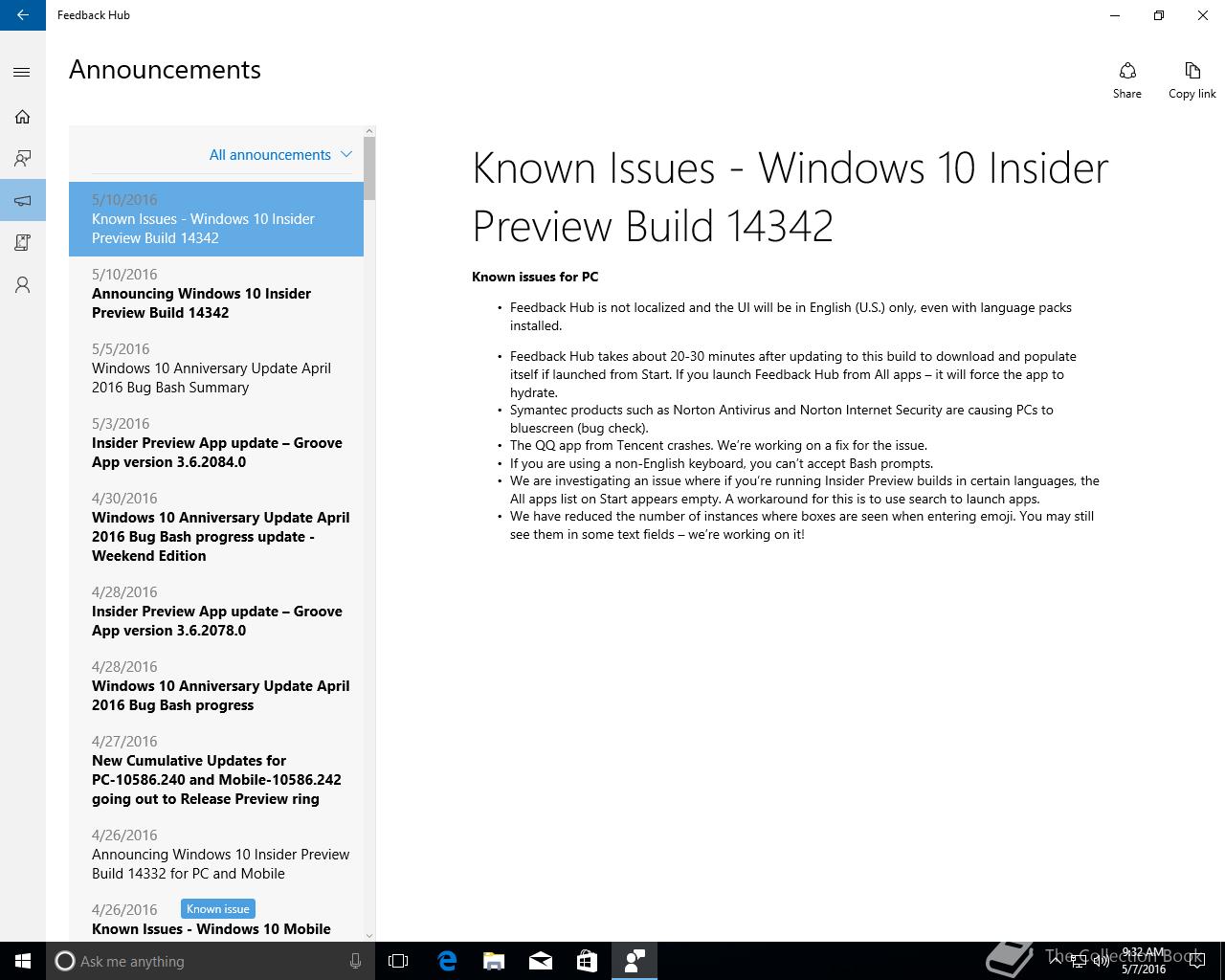Go to Home in sidebar
This screenshot has width=1225, height=980.
pos(23,117)
